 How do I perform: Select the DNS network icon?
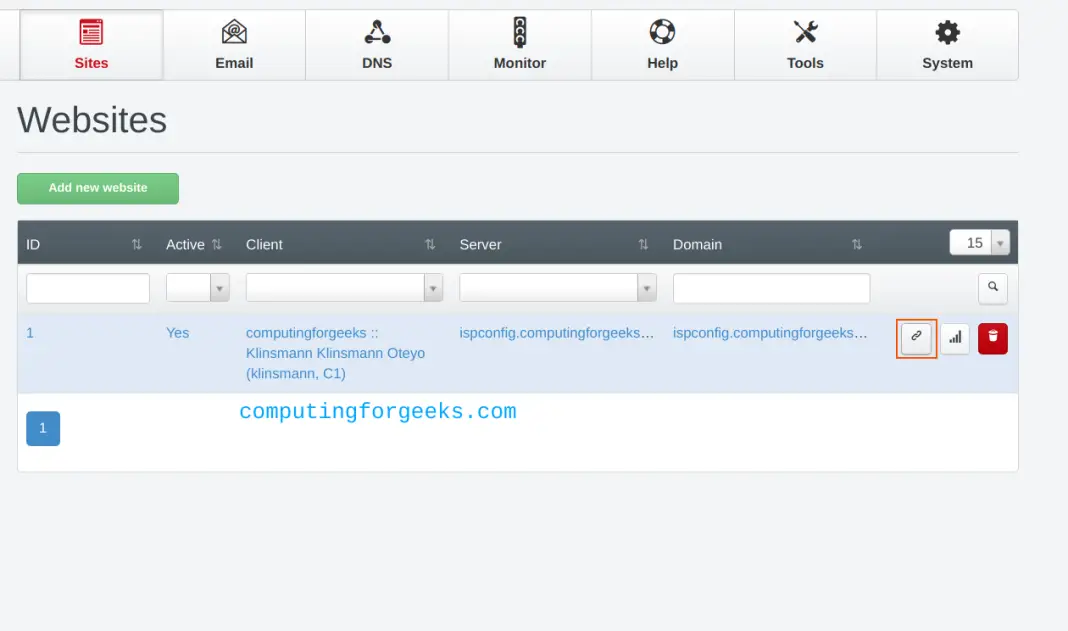(x=377, y=33)
